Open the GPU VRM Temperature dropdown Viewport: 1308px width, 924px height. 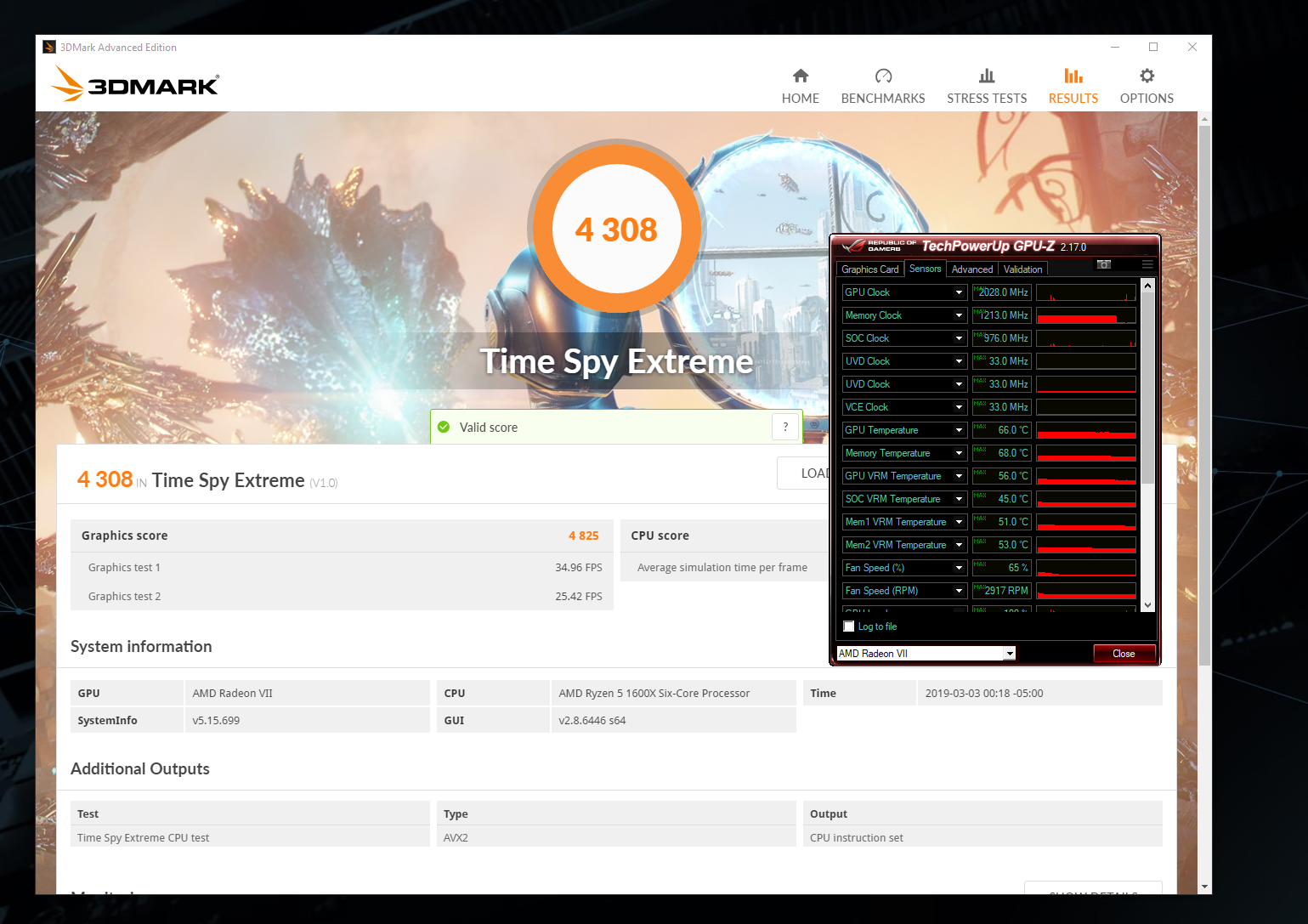[x=959, y=476]
